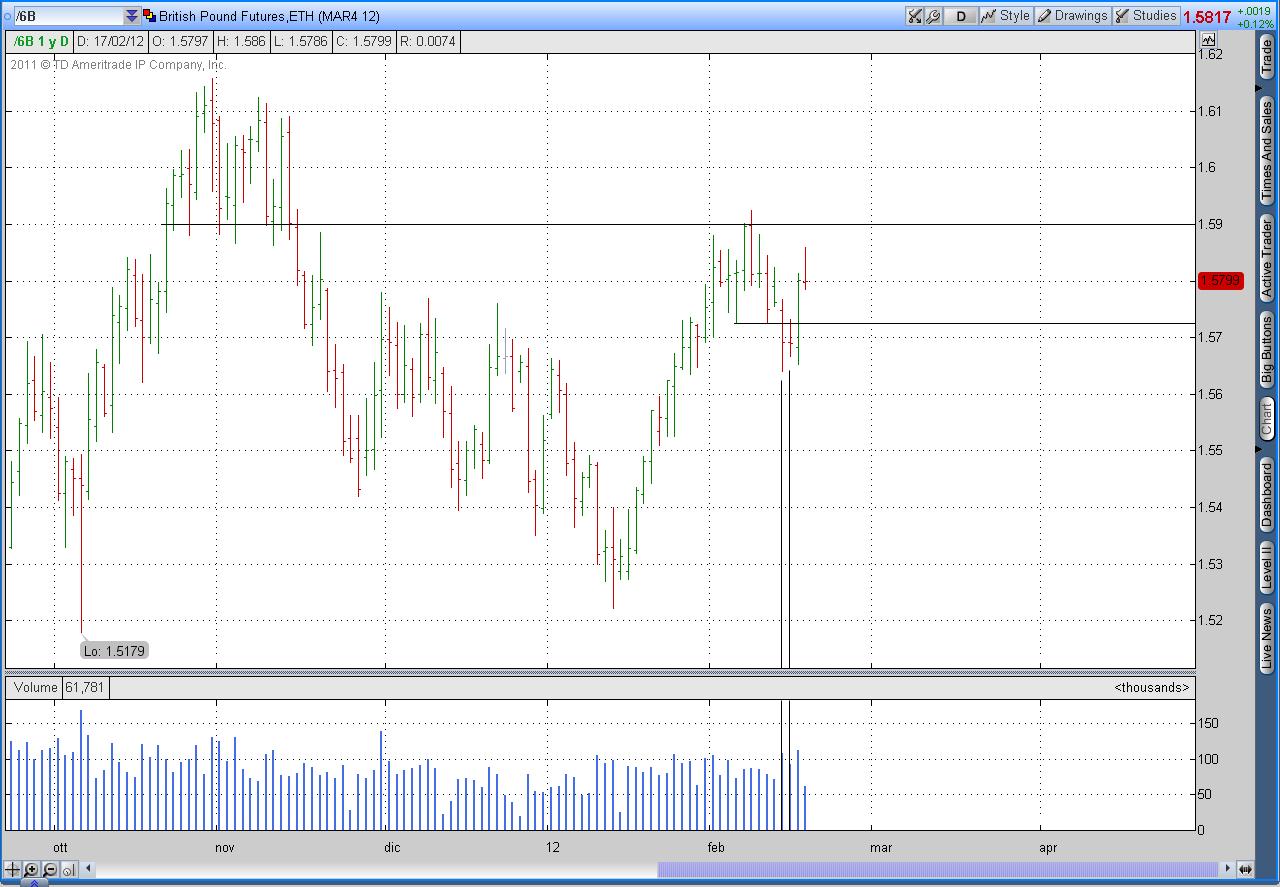Click the side panel arrow below the Chart tab
The height and width of the screenshot is (887, 1280).
pyautogui.click(x=1259, y=448)
